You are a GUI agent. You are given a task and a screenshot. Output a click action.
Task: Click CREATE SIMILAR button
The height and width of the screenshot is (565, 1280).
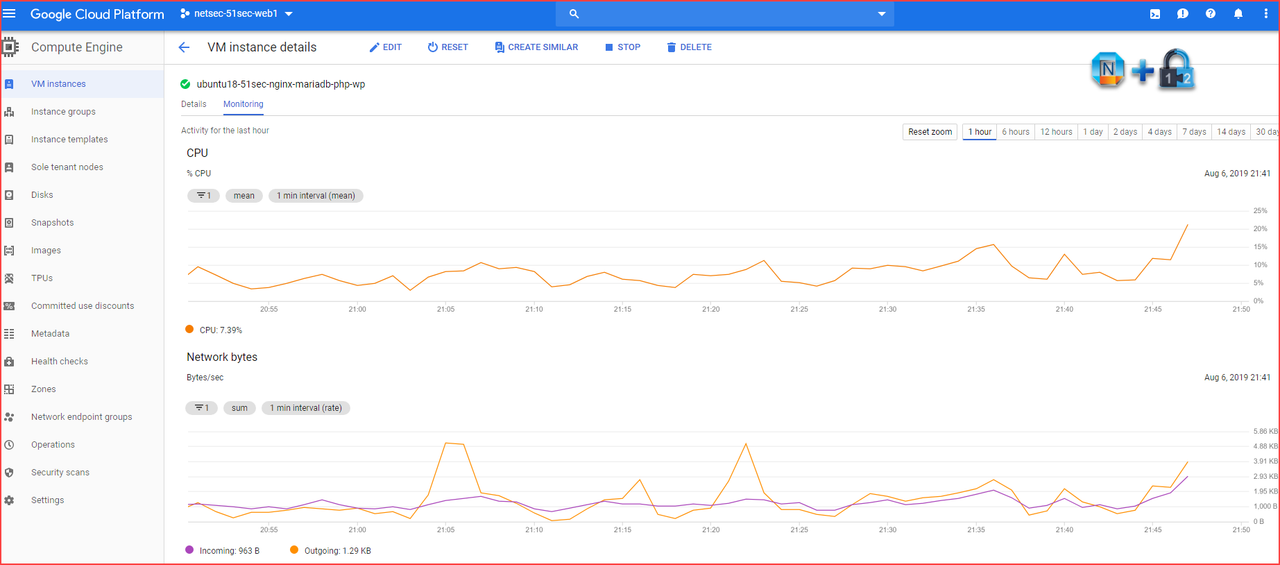[536, 47]
